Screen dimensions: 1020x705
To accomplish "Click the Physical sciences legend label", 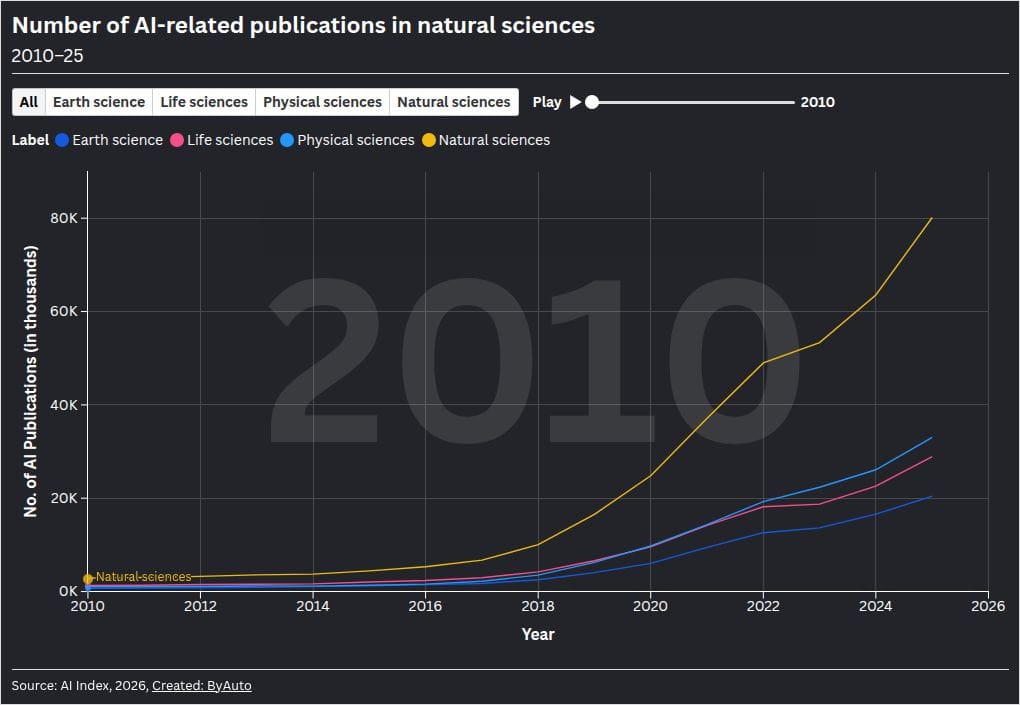I will coord(356,140).
